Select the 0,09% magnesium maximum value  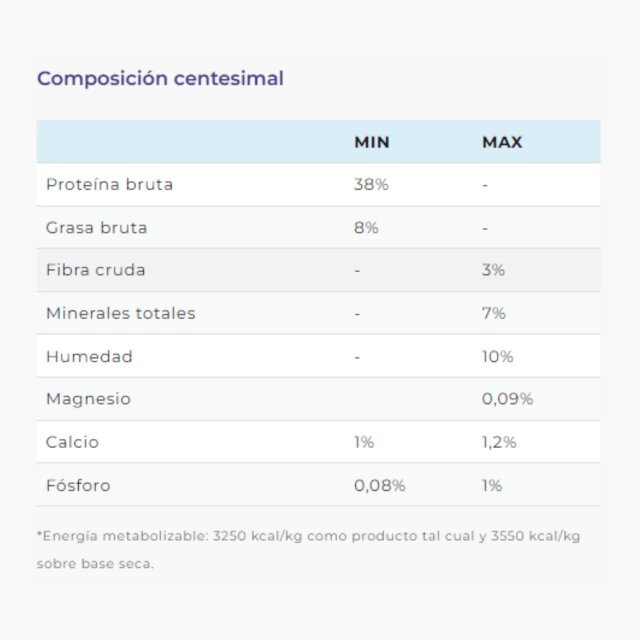[507, 399]
